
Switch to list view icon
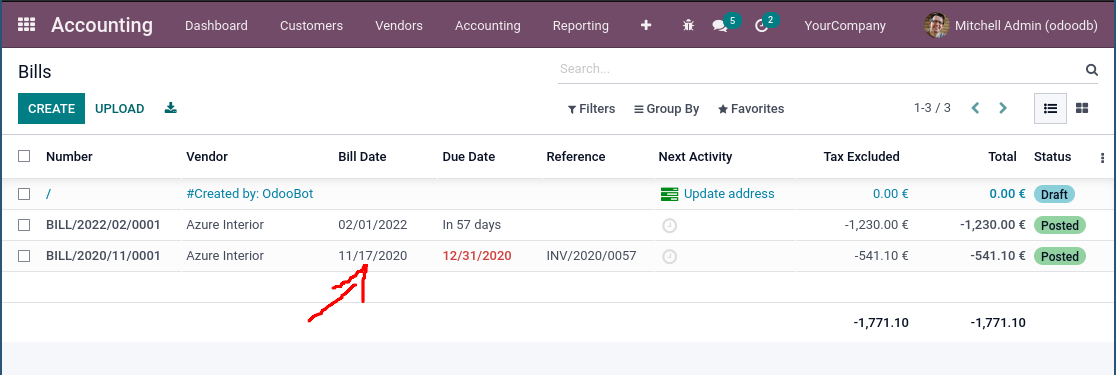[x=1050, y=108]
